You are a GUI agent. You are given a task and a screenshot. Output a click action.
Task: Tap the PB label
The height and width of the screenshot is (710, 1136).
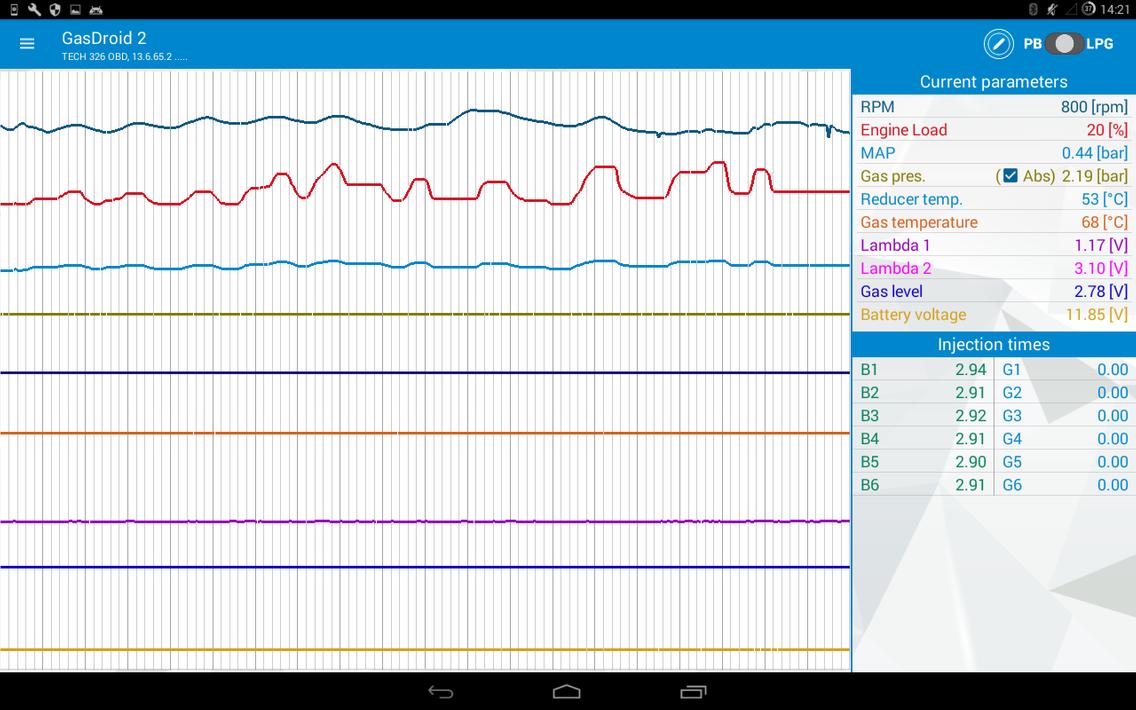[1032, 44]
